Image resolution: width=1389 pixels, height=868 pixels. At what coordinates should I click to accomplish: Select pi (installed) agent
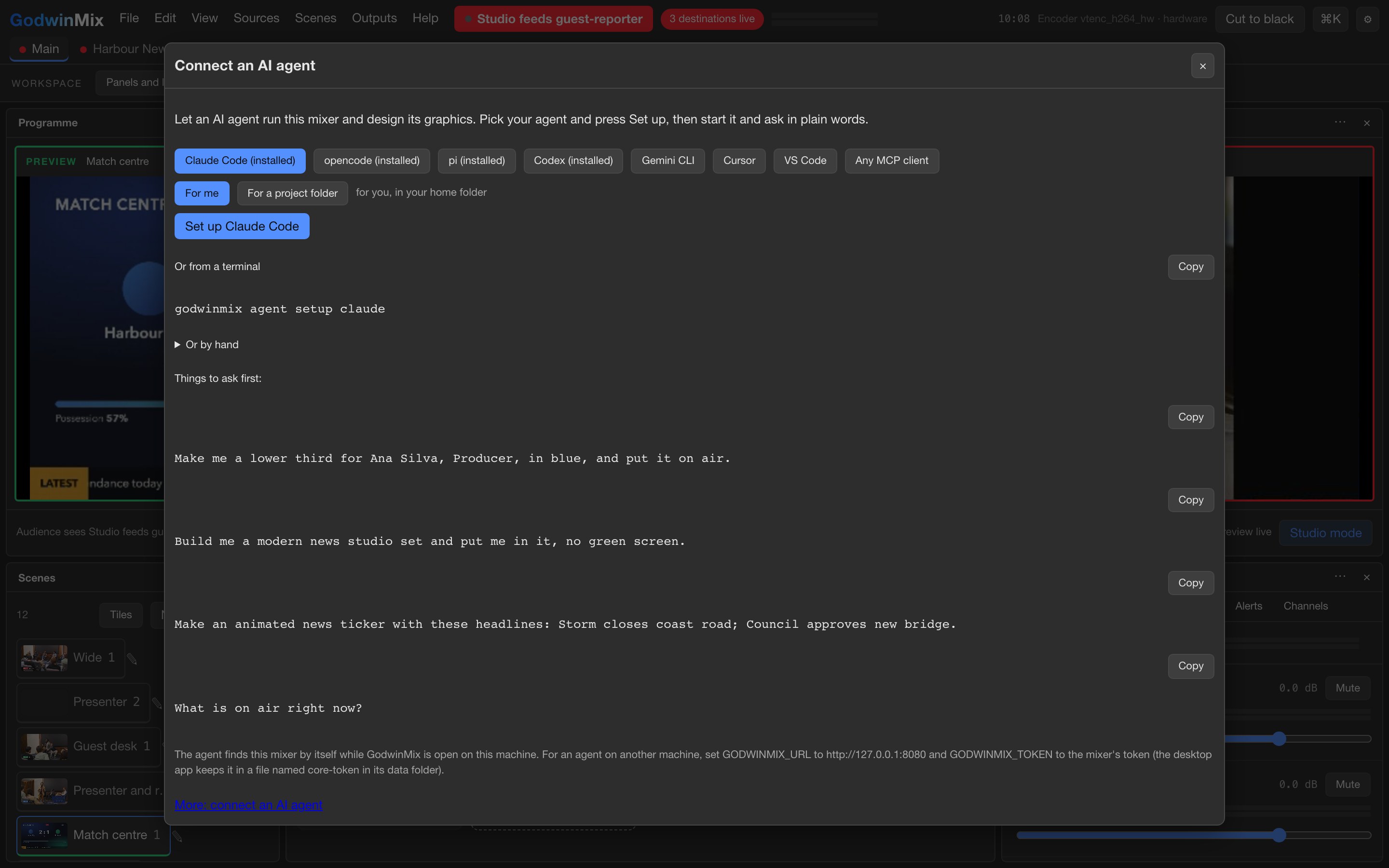[477, 161]
